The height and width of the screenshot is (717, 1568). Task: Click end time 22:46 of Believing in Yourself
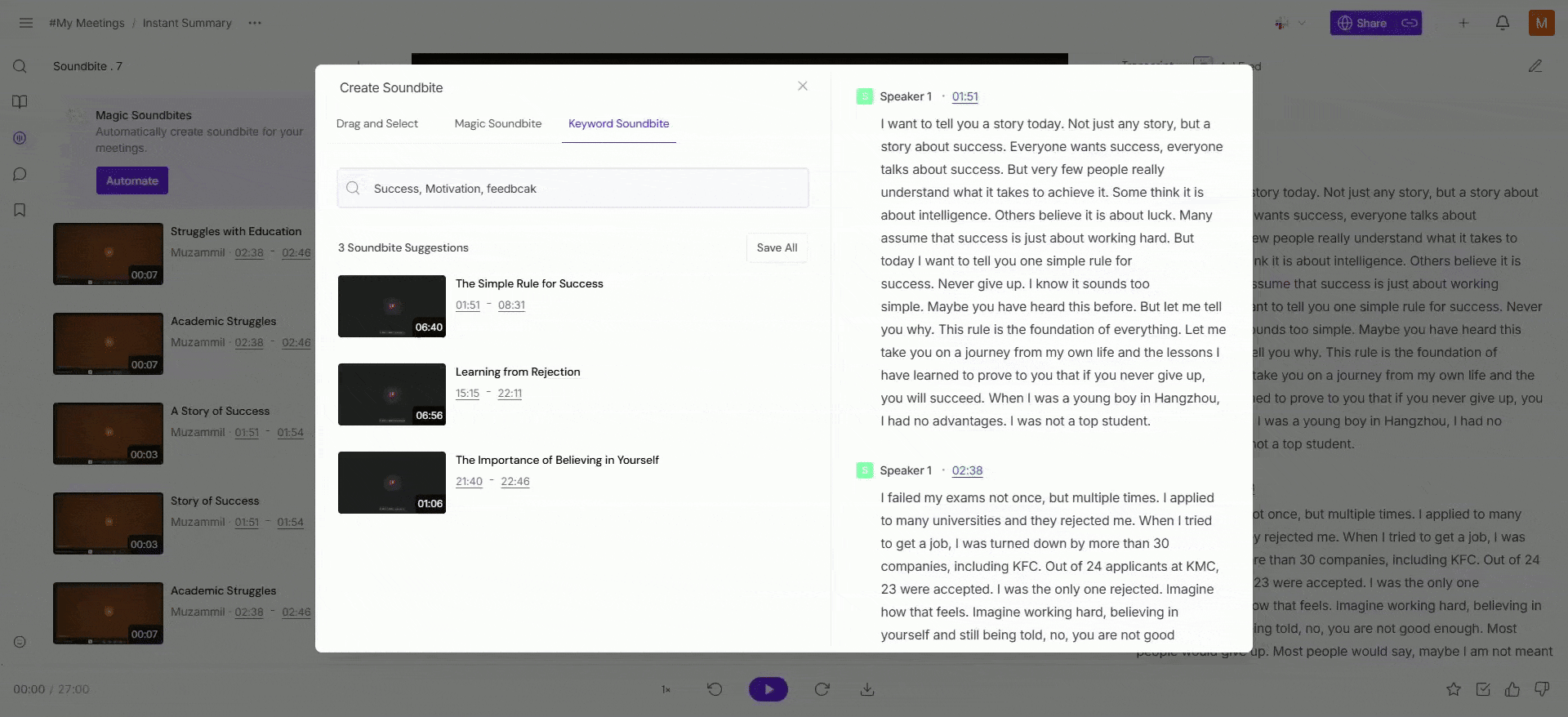click(x=515, y=481)
